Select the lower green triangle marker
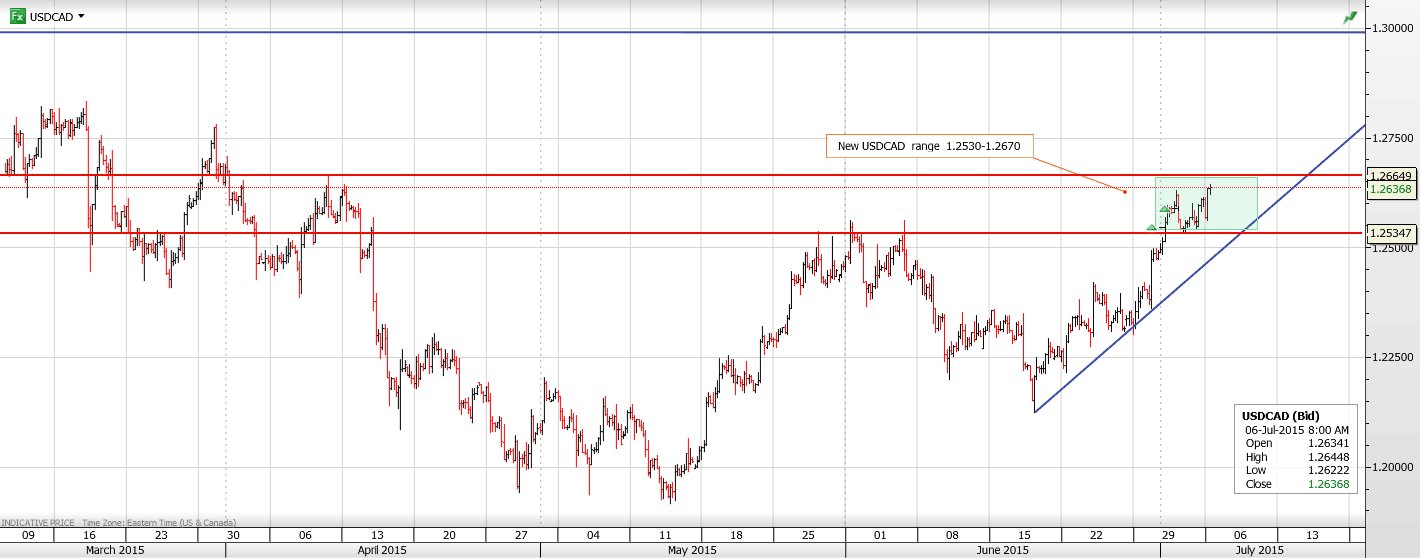Viewport: 1420px width, 558px height. 1151,229
